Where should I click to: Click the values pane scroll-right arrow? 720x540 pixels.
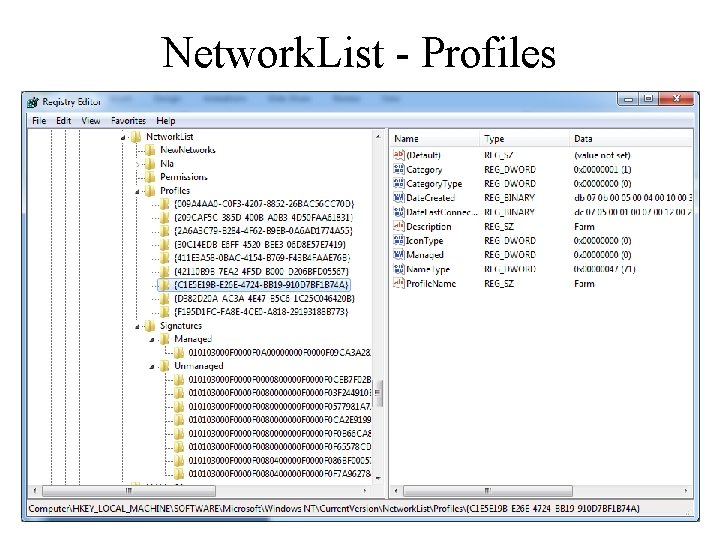686,491
